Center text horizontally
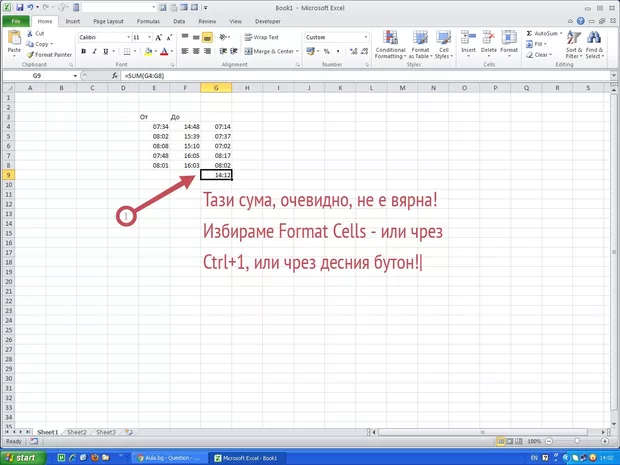Screen dimensions: 620x465 [x=196, y=51]
